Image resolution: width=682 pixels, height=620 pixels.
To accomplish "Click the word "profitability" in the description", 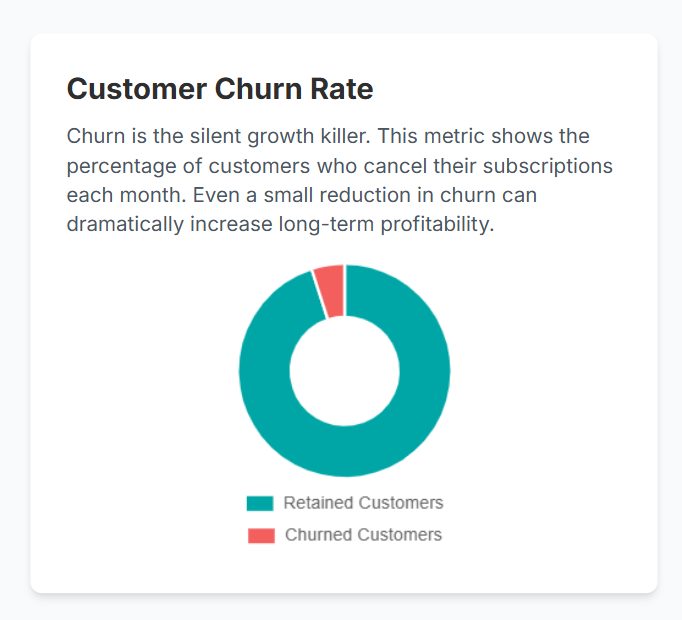I will [x=436, y=224].
